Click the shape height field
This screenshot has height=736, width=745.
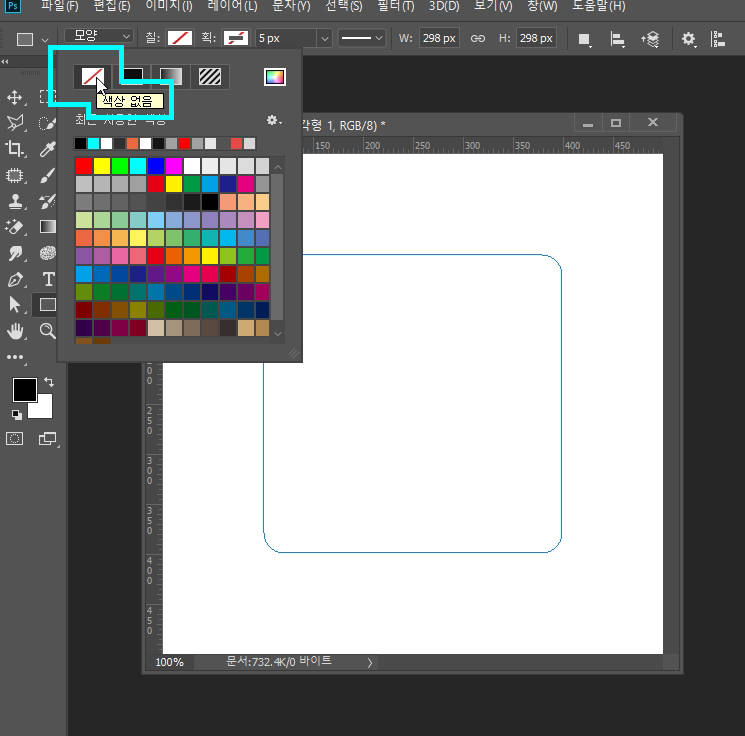click(536, 38)
